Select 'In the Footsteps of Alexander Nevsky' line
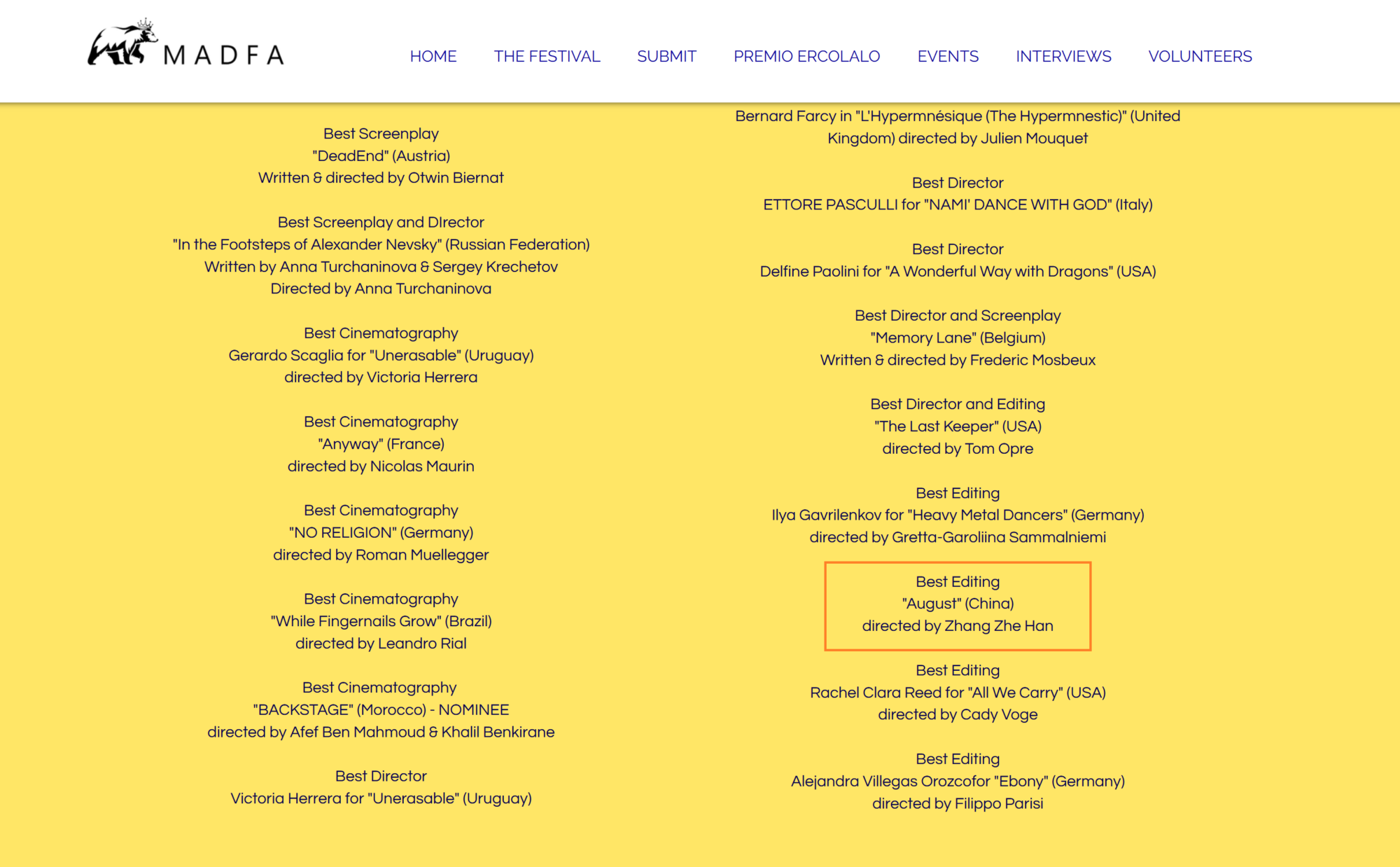This screenshot has width=1400, height=867. 381,244
